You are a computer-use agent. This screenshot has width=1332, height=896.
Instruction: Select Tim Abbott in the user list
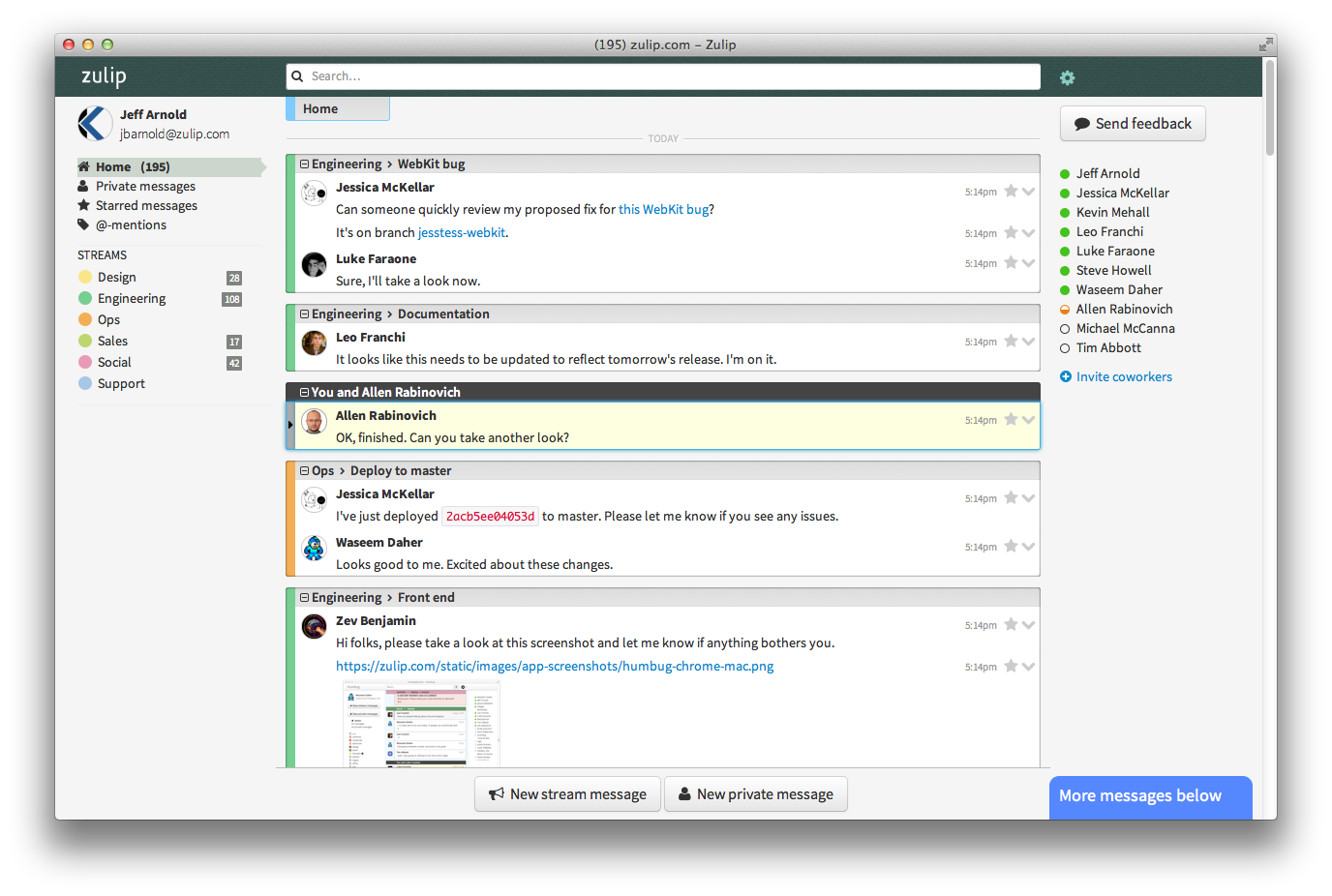(1108, 347)
